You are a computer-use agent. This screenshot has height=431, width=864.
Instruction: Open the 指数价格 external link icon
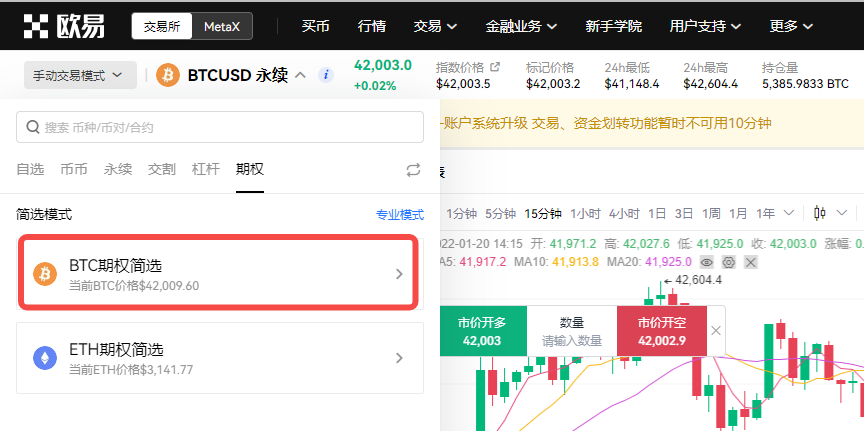tap(495, 67)
